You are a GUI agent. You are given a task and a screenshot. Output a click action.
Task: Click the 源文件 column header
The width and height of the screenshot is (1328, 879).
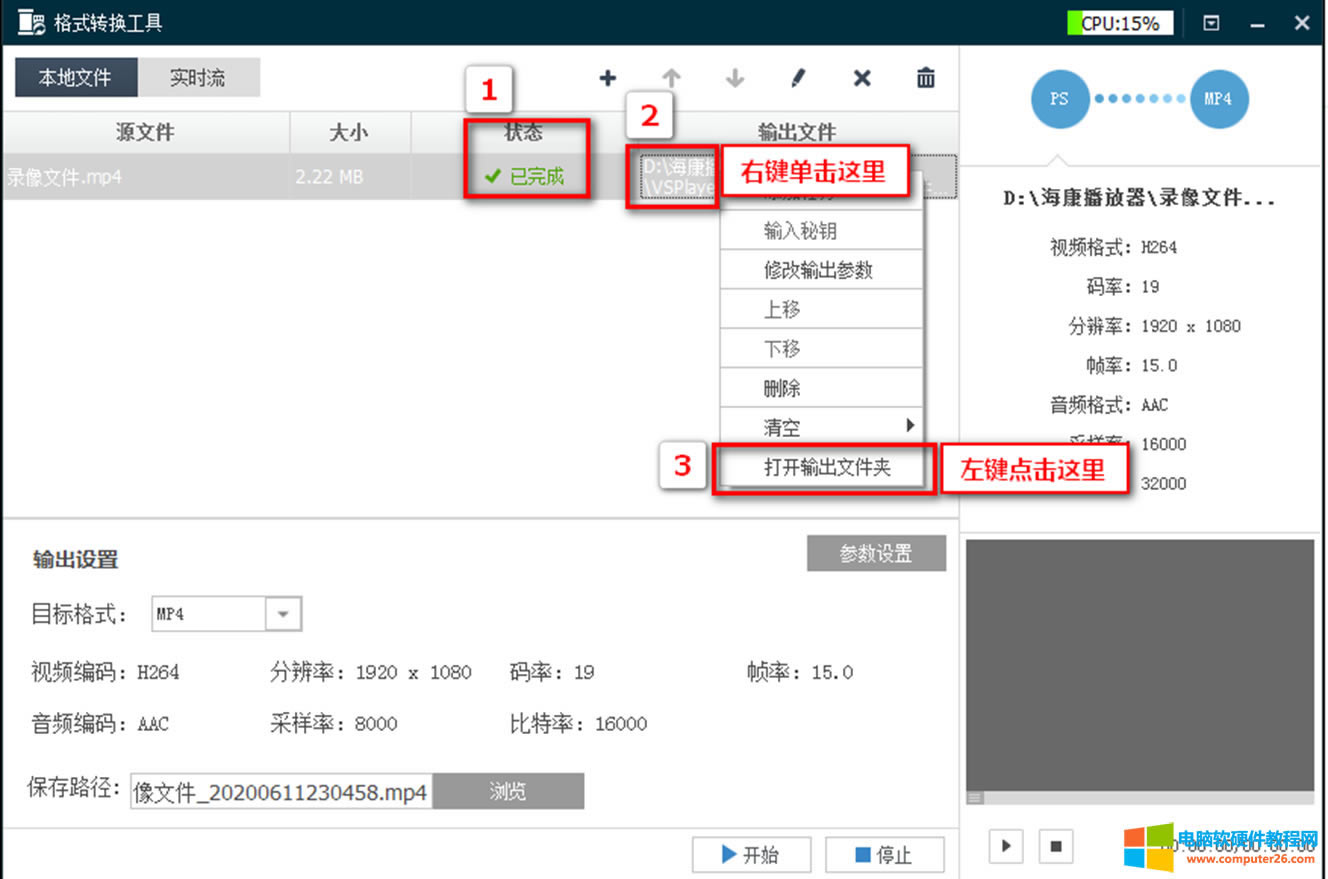point(145,132)
